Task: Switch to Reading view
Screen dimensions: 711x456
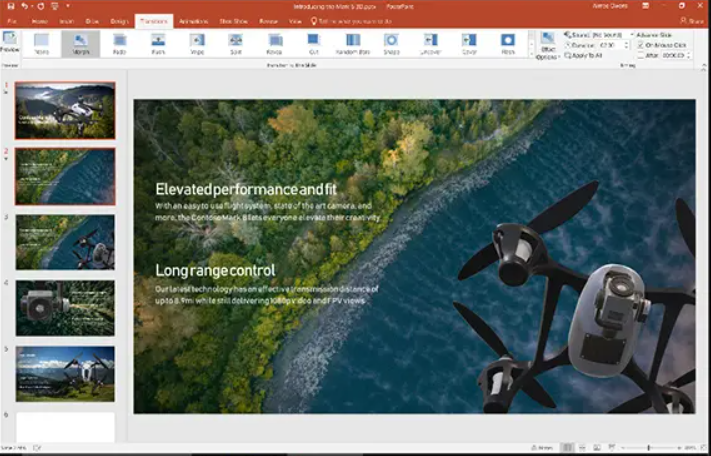Action: tap(597, 448)
